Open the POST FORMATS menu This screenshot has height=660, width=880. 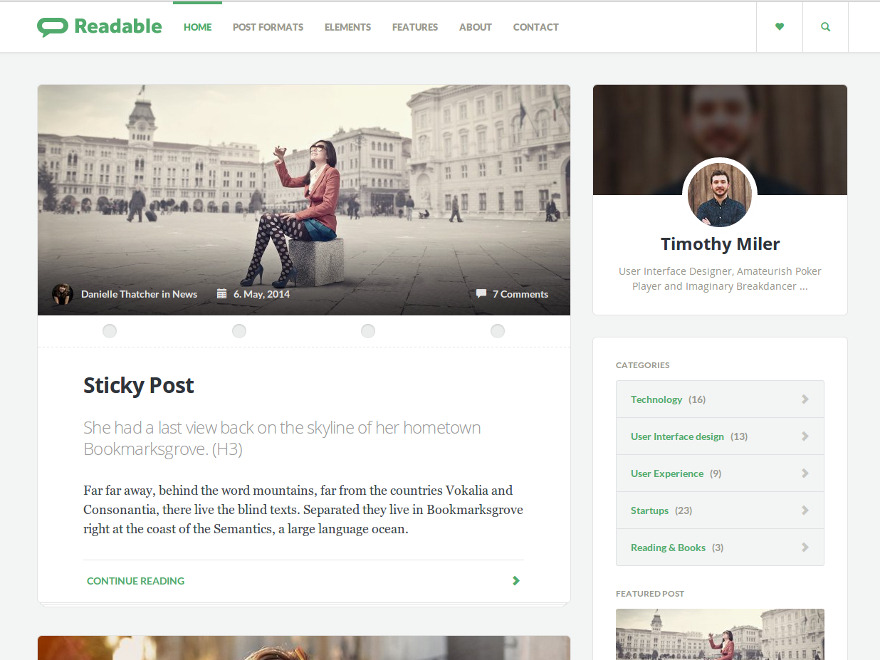267,27
